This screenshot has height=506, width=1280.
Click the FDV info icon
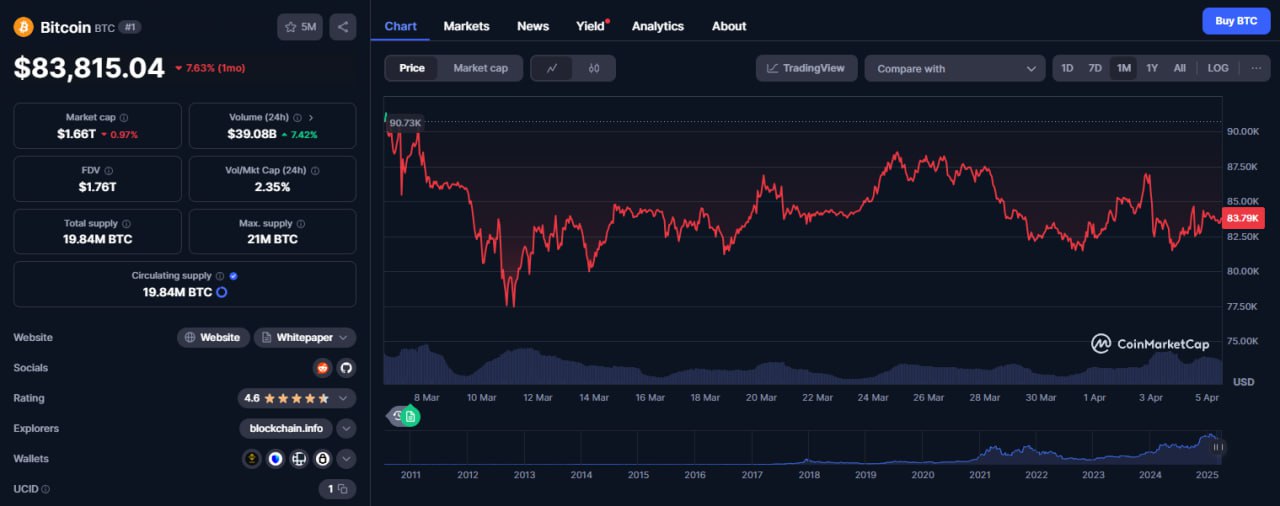(x=108, y=171)
